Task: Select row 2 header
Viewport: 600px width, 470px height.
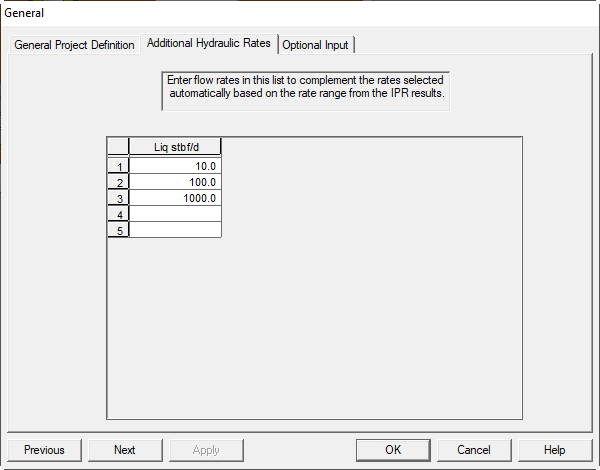Action: 118,182
